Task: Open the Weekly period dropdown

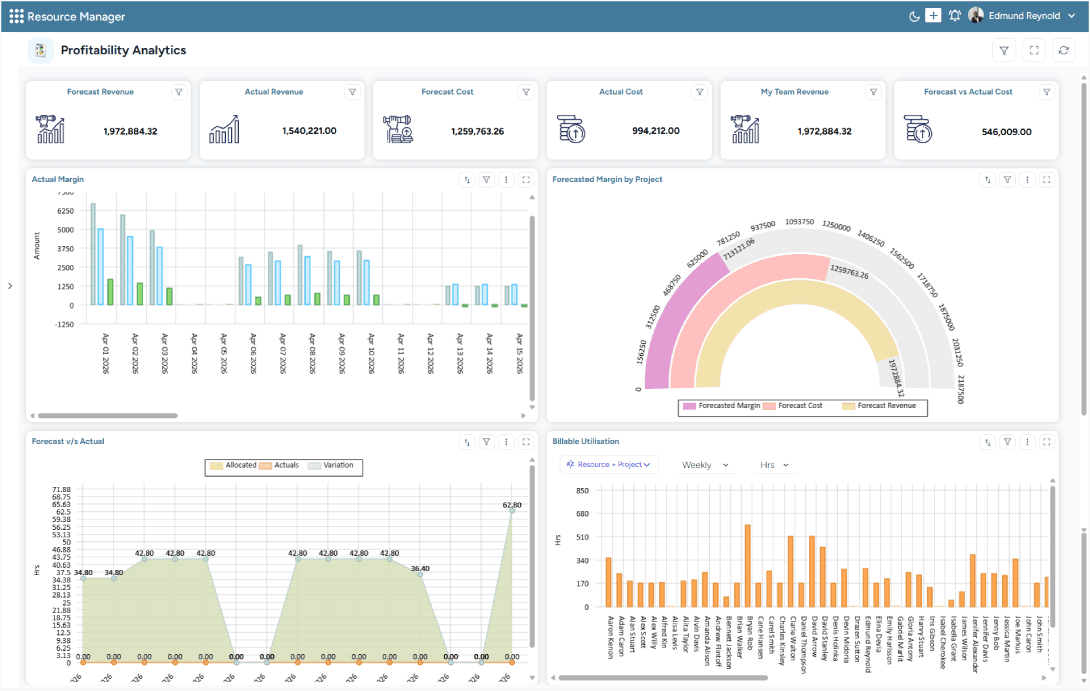Action: 705,465
